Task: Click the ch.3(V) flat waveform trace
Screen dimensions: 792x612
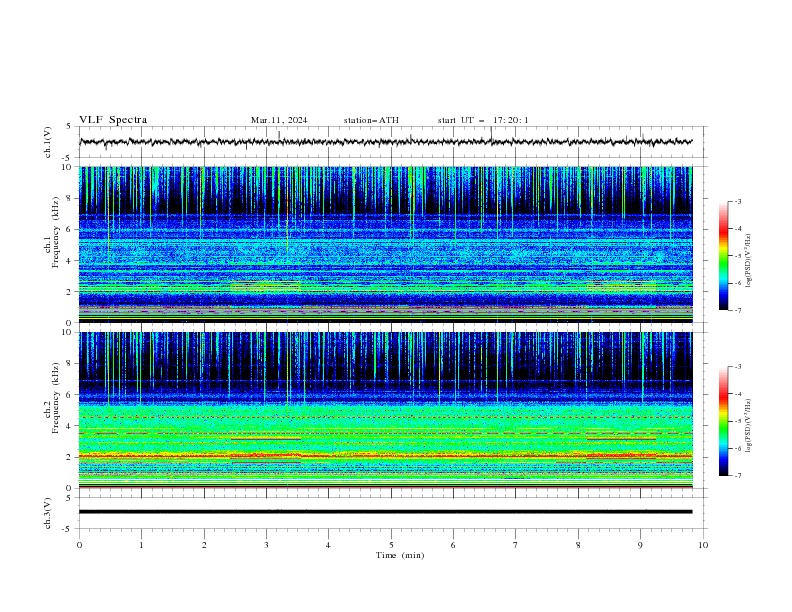Action: click(385, 512)
